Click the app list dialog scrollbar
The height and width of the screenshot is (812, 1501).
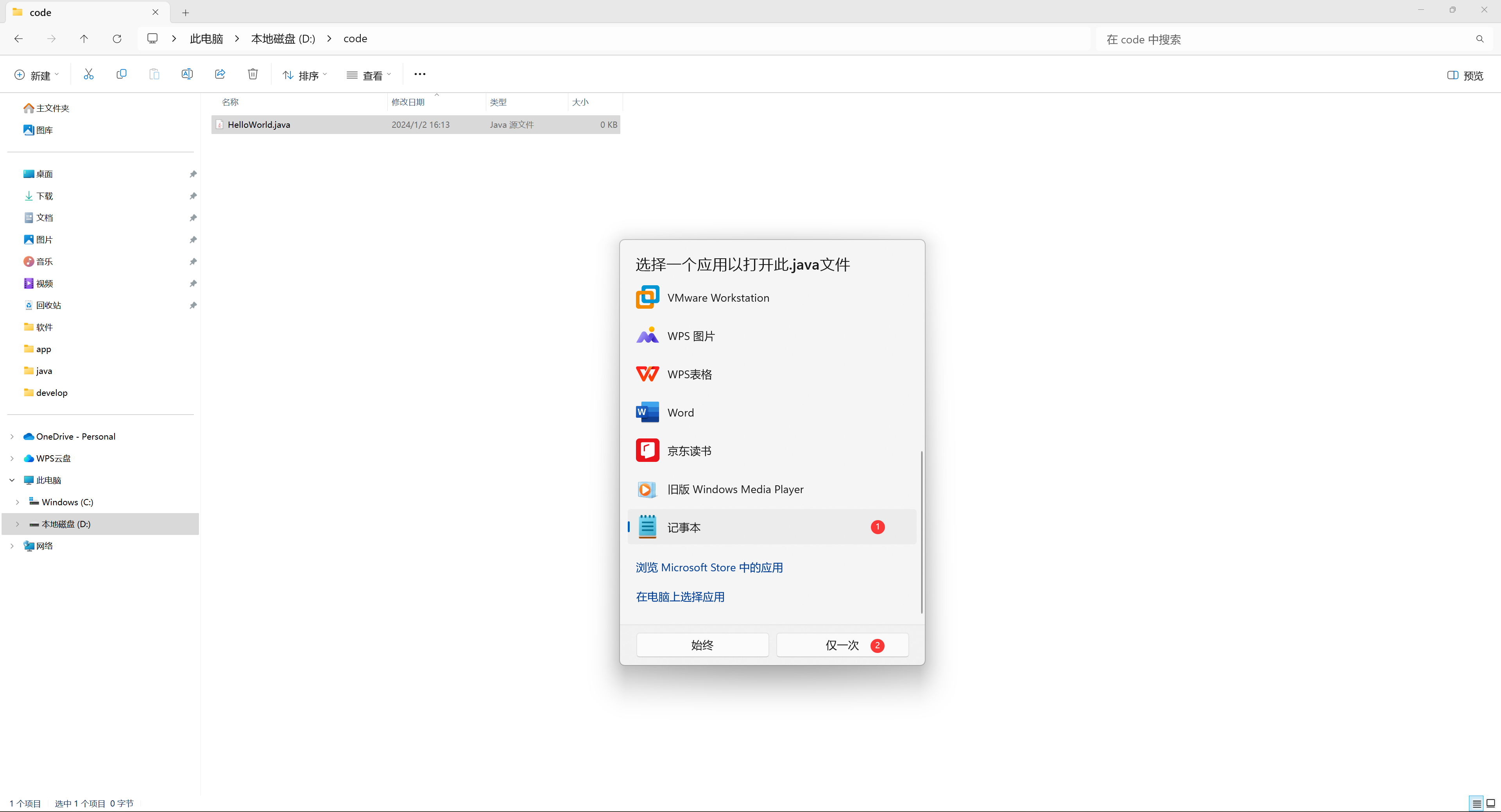921,532
